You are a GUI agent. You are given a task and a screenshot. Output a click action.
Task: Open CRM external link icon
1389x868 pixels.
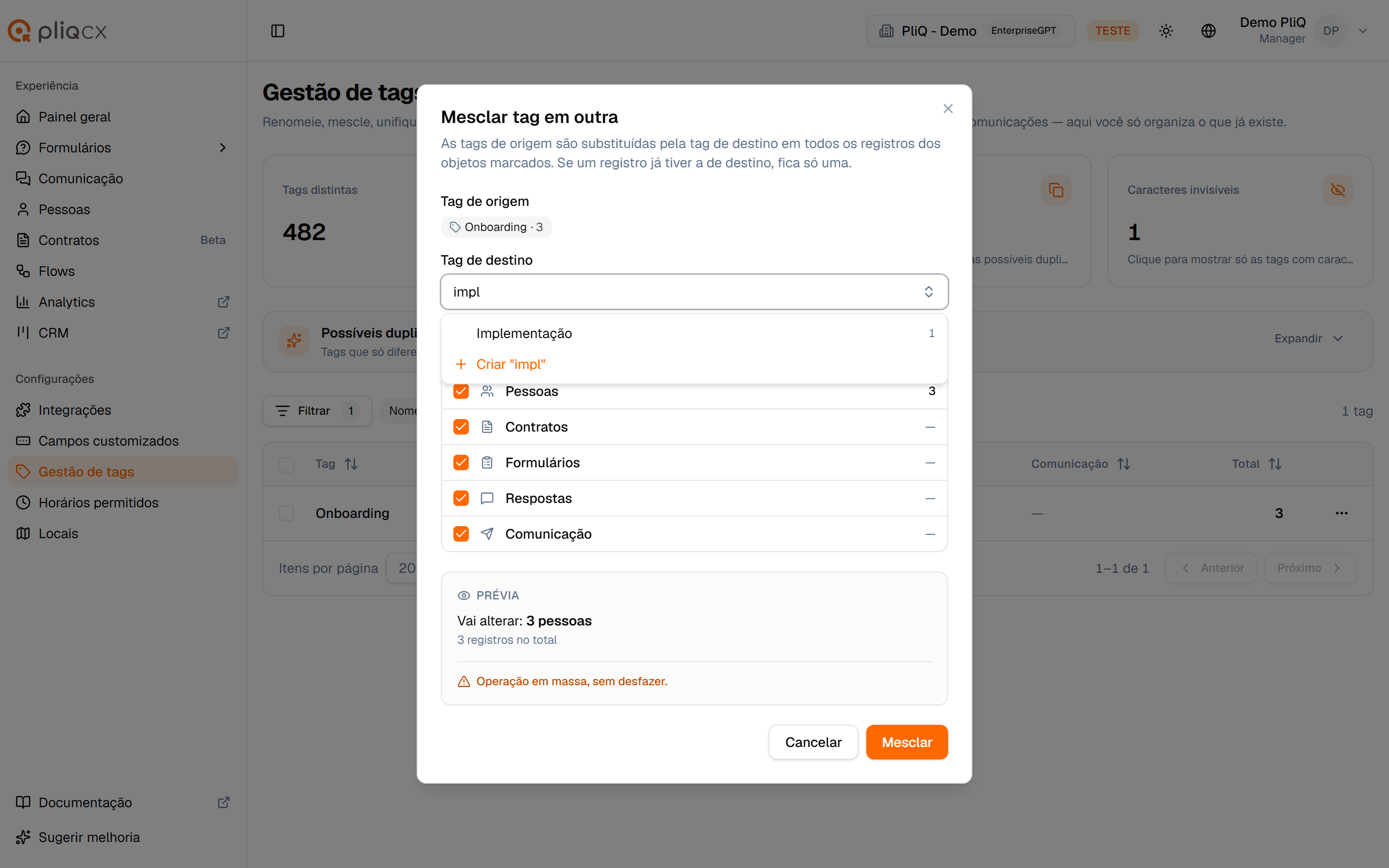224,333
